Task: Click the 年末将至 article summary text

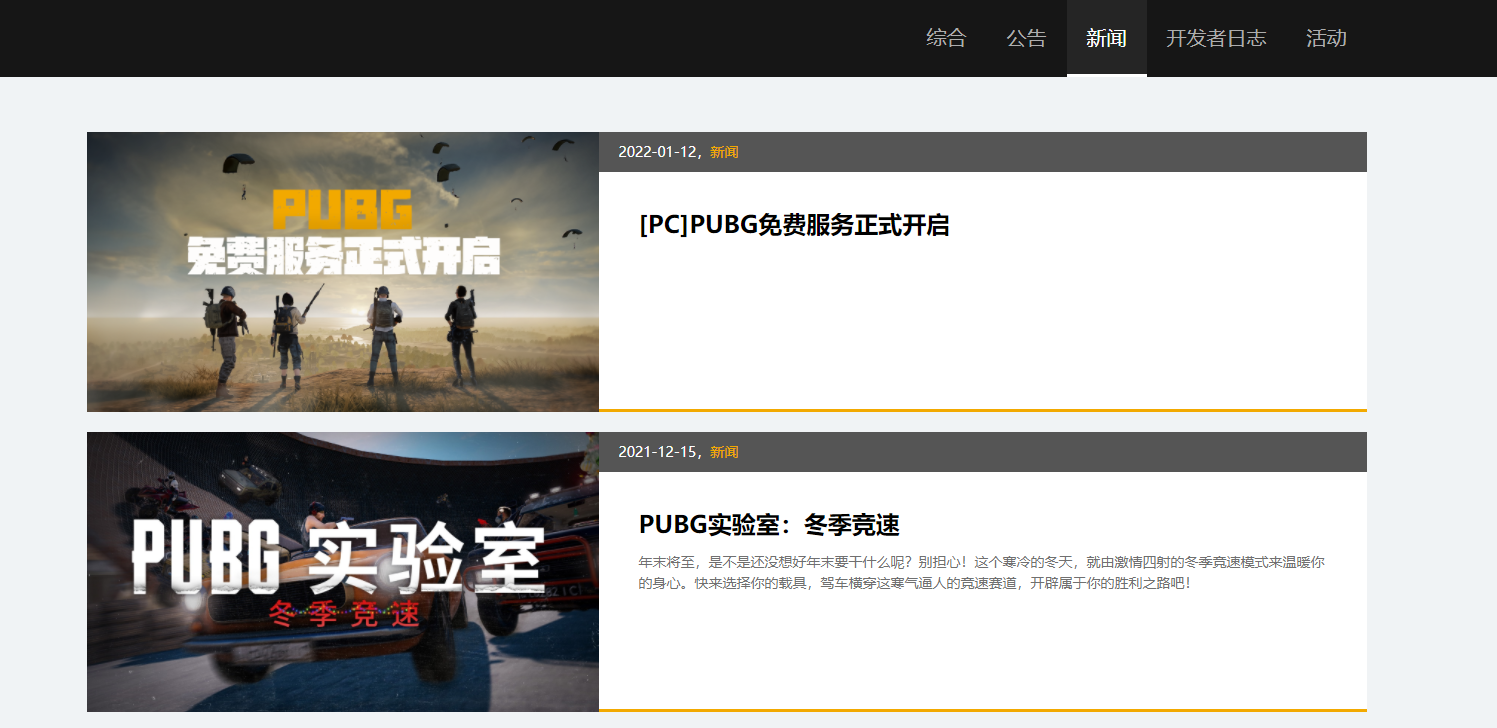Action: point(982,572)
